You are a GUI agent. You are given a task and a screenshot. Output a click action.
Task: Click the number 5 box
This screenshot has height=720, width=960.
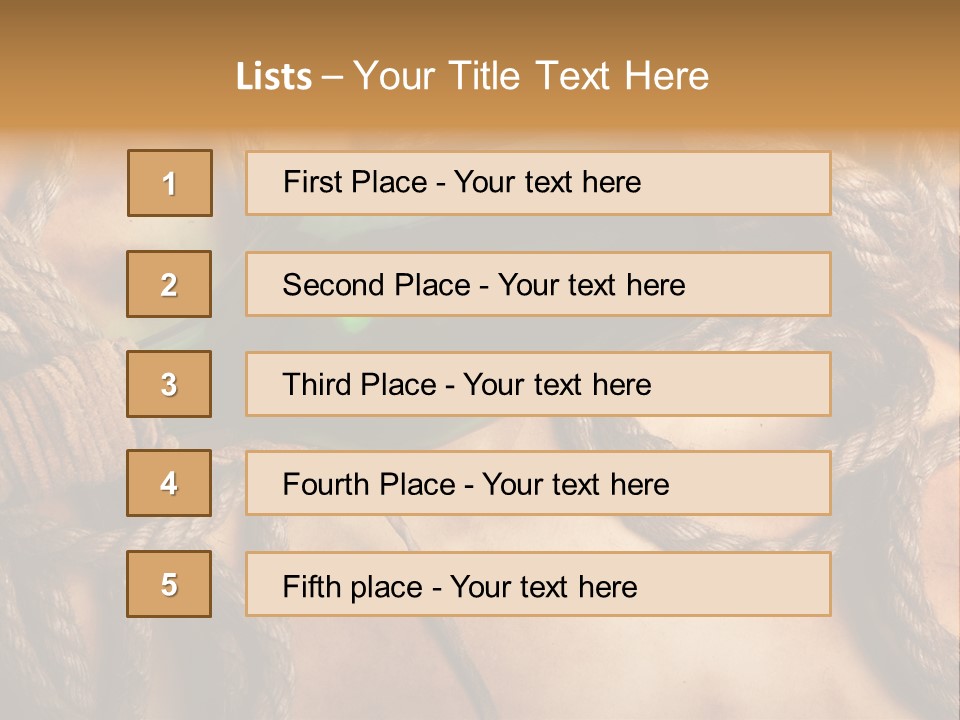pyautogui.click(x=169, y=584)
